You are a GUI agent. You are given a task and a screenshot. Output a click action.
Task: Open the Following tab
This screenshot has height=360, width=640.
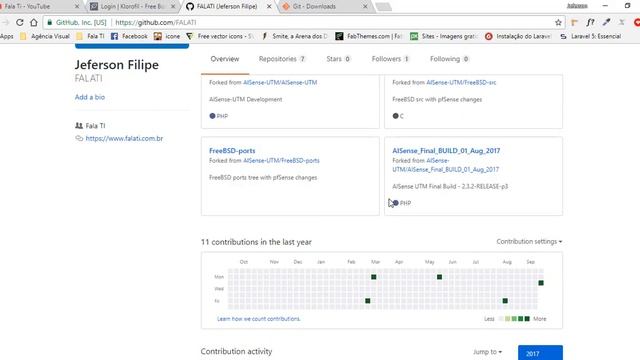point(449,59)
